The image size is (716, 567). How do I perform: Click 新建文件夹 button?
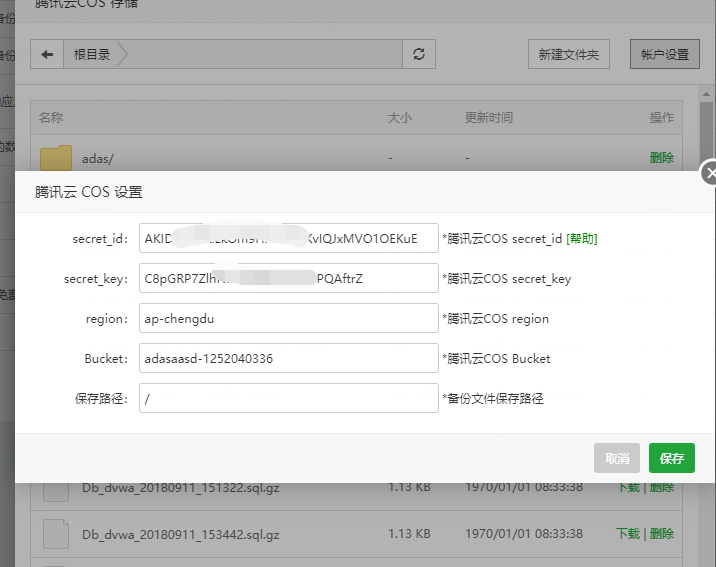point(569,54)
